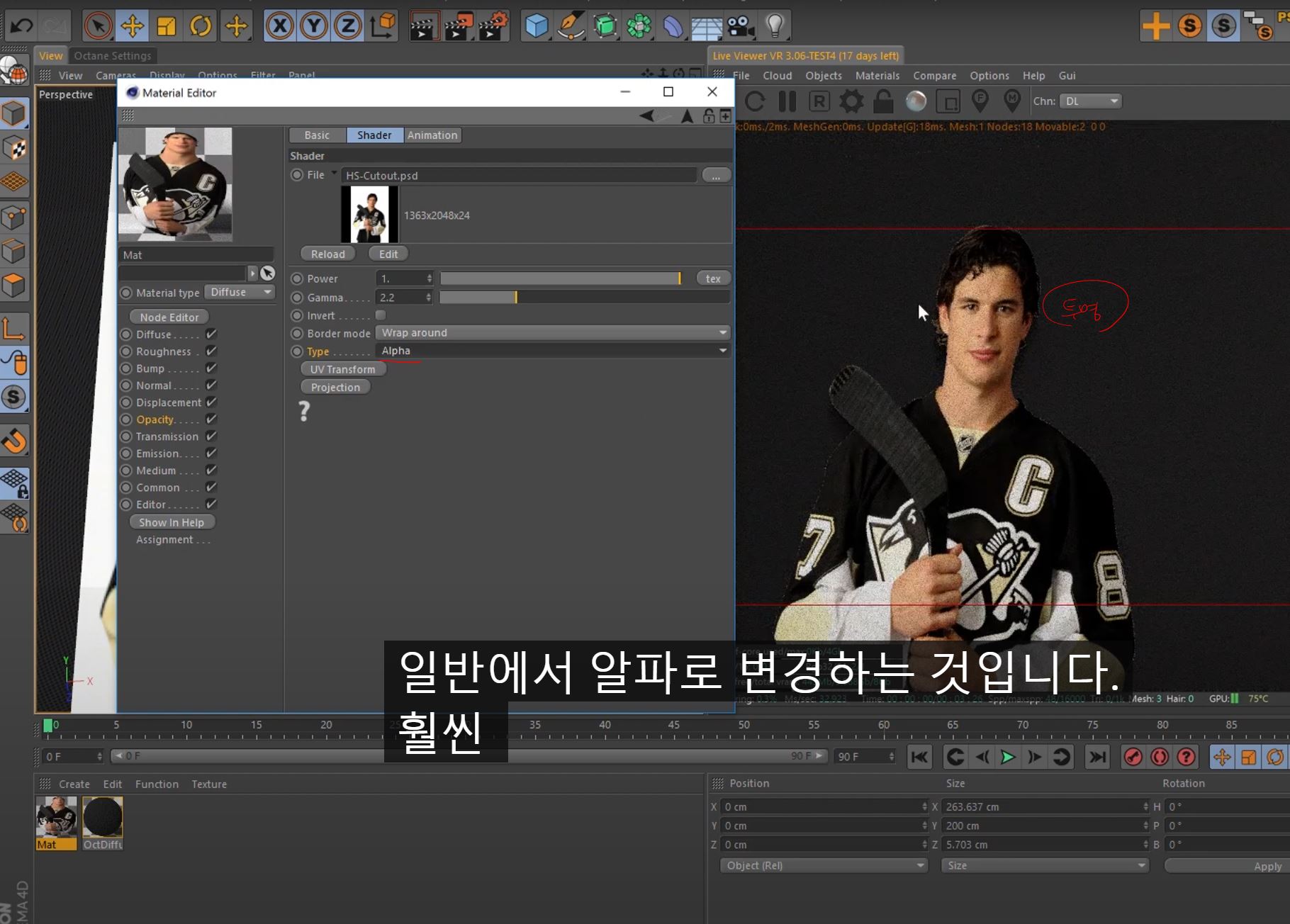The height and width of the screenshot is (924, 1290).
Task: Click the Floor grid icon
Action: click(707, 27)
